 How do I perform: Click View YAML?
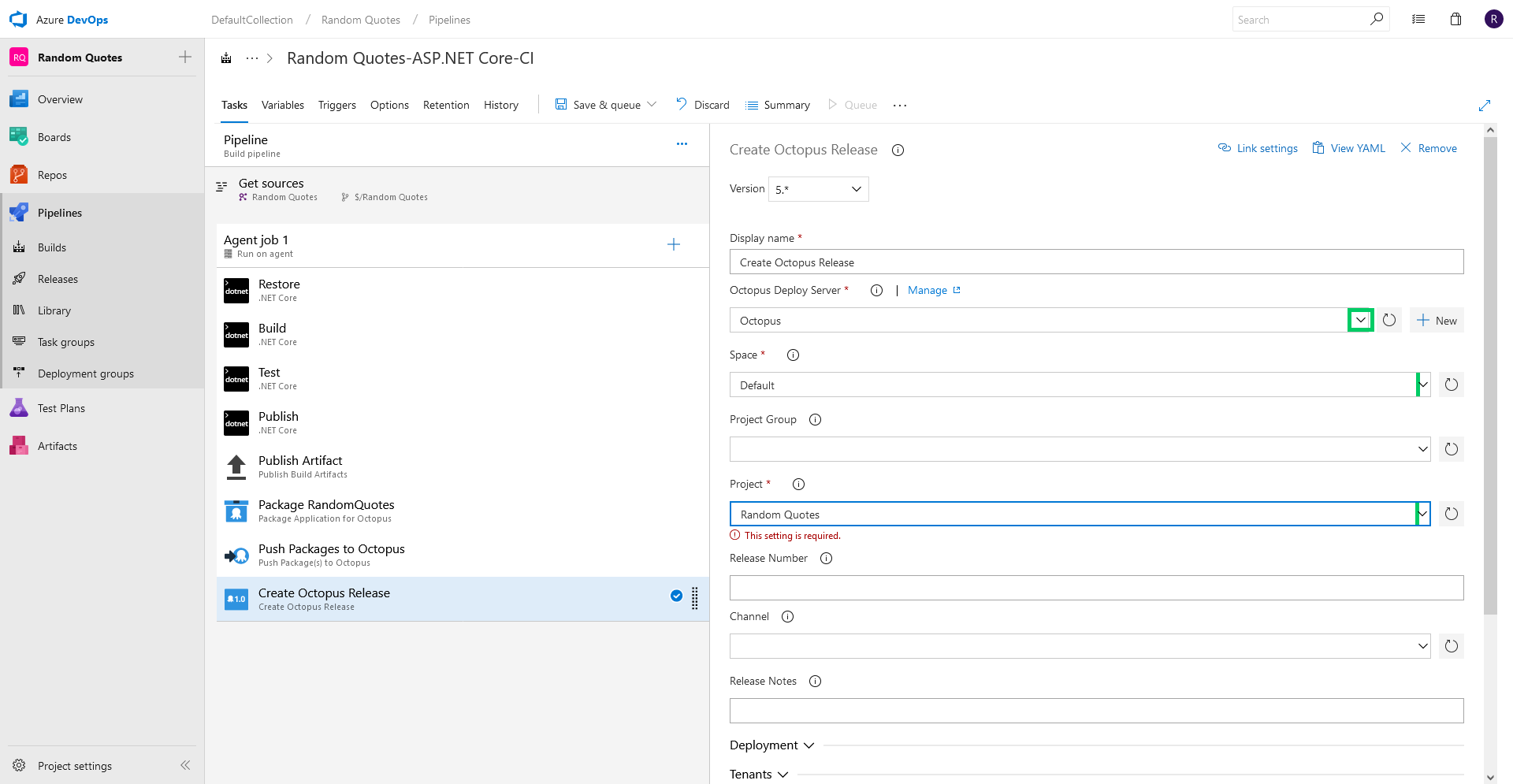1348,148
